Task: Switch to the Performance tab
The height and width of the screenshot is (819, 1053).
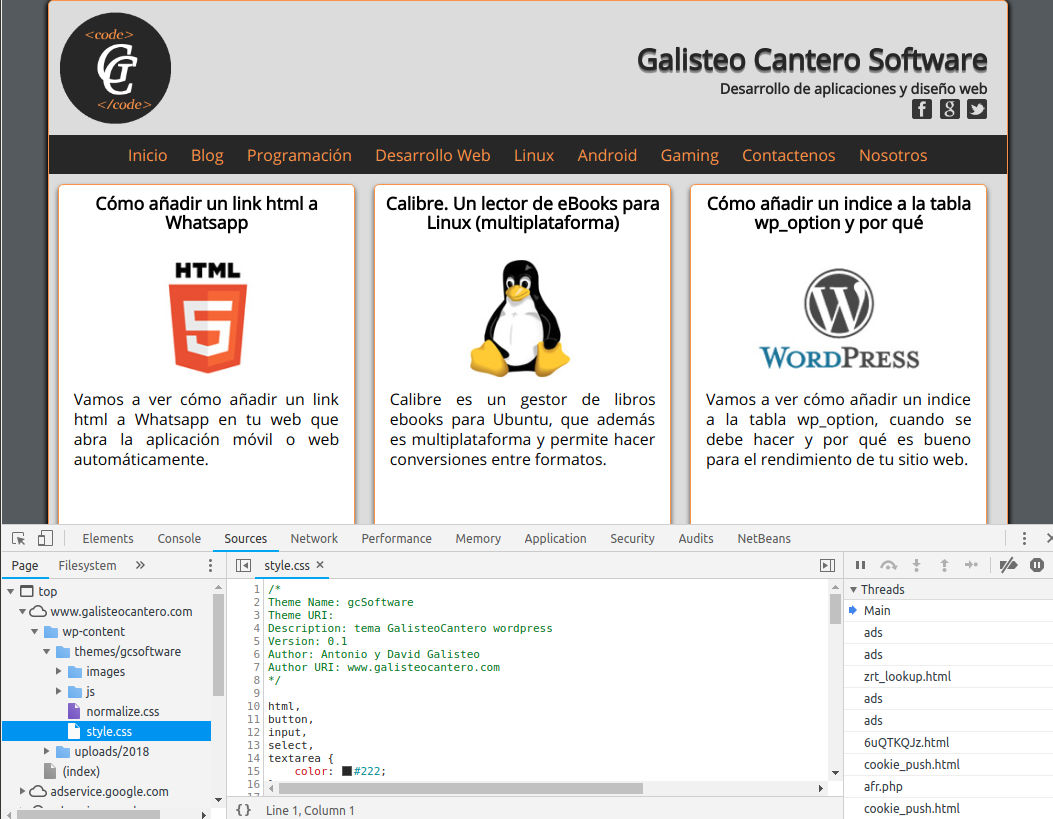Action: coord(396,538)
